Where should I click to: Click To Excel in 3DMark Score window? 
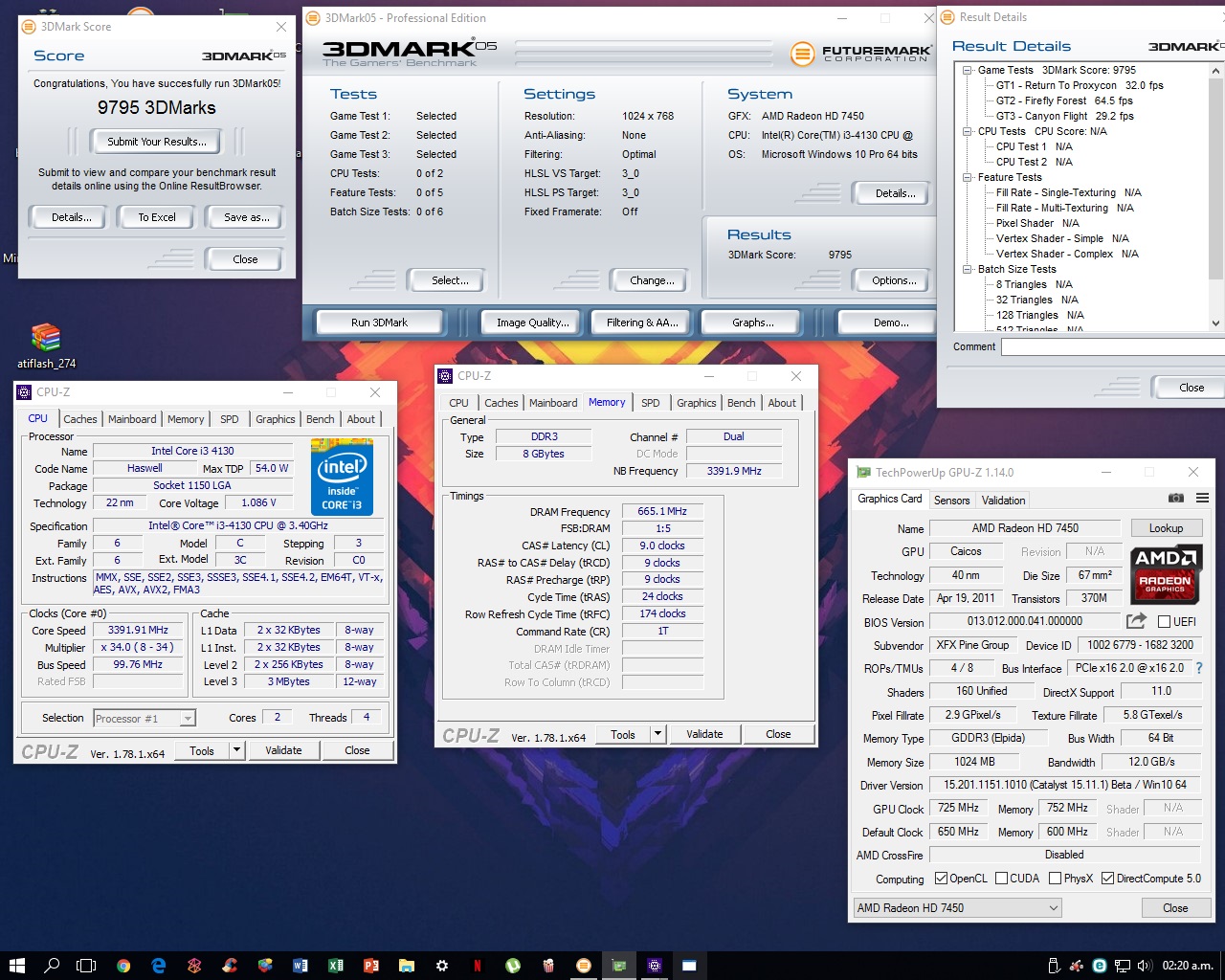click(157, 217)
